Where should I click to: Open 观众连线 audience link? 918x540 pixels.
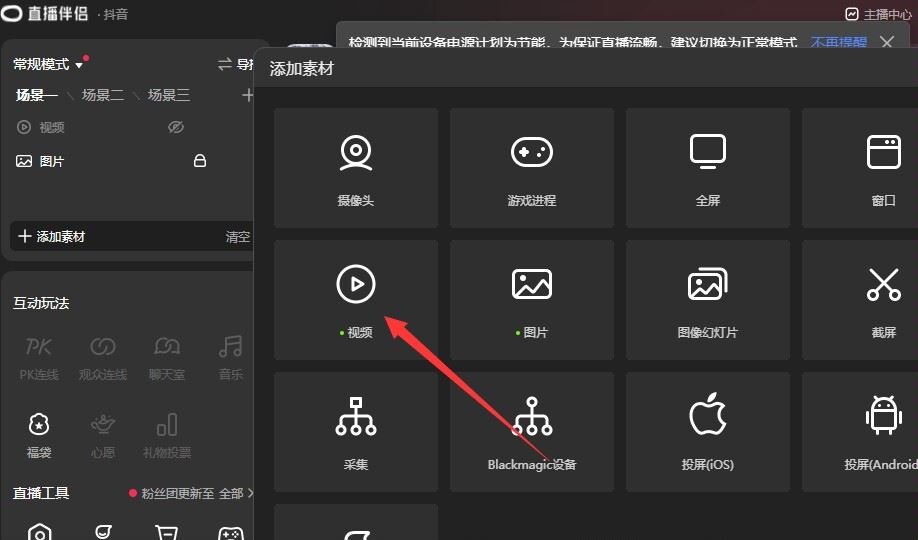pos(102,358)
